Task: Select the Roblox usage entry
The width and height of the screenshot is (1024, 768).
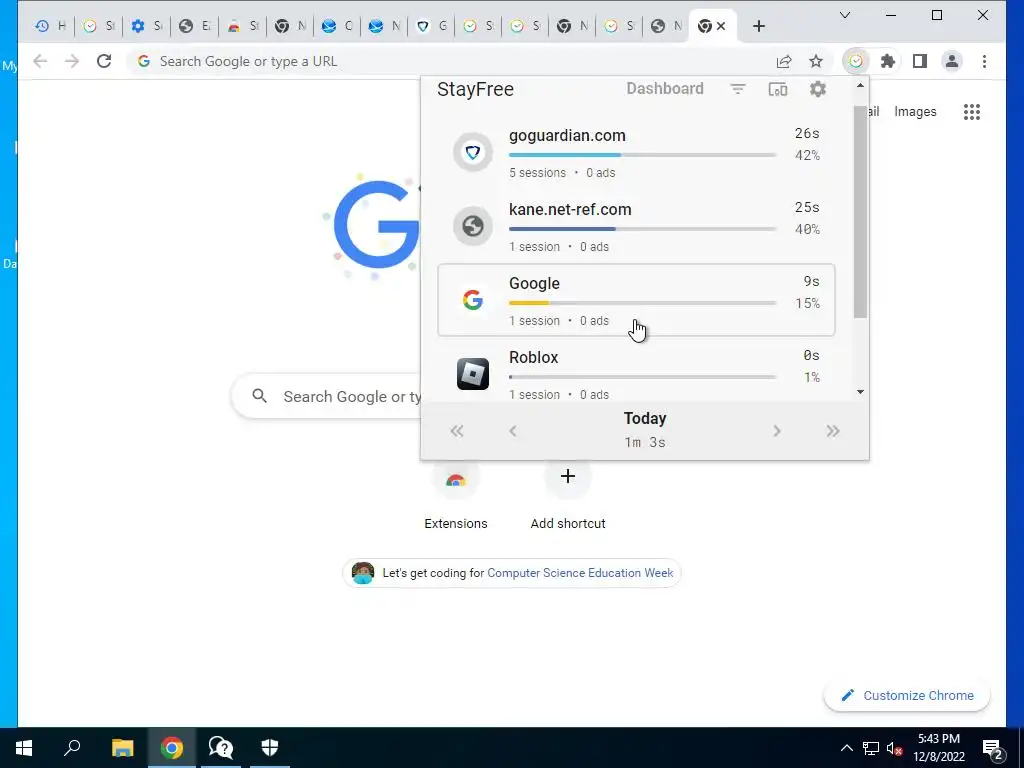Action: [x=636, y=374]
